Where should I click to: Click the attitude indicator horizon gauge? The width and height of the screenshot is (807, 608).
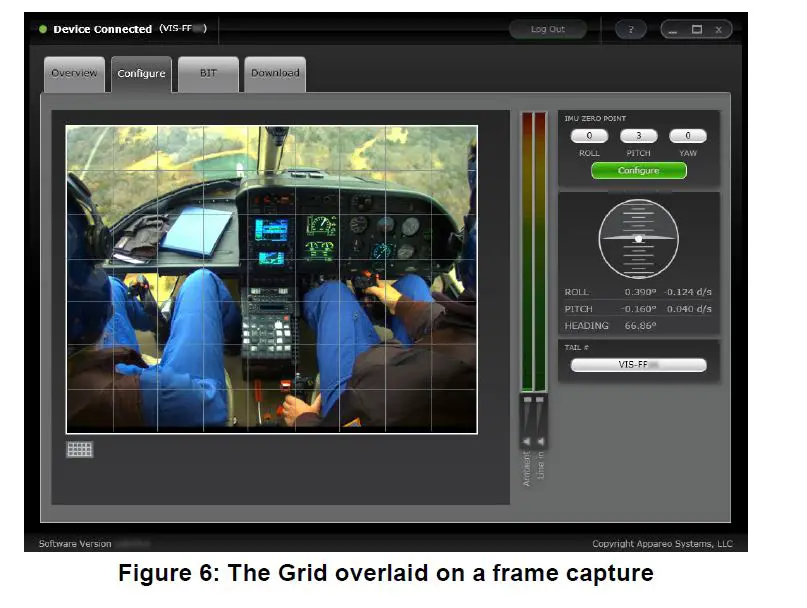(x=638, y=238)
